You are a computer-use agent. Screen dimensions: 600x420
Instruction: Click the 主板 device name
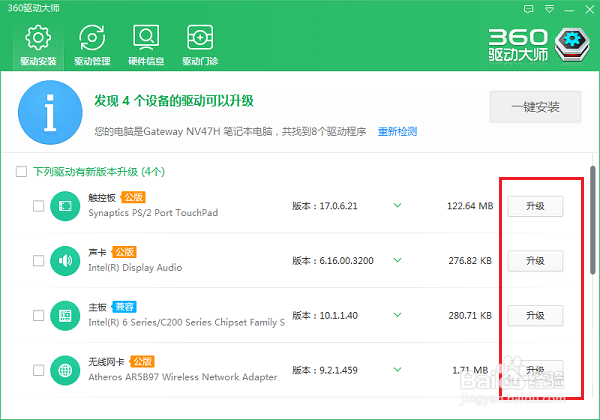(x=98, y=307)
